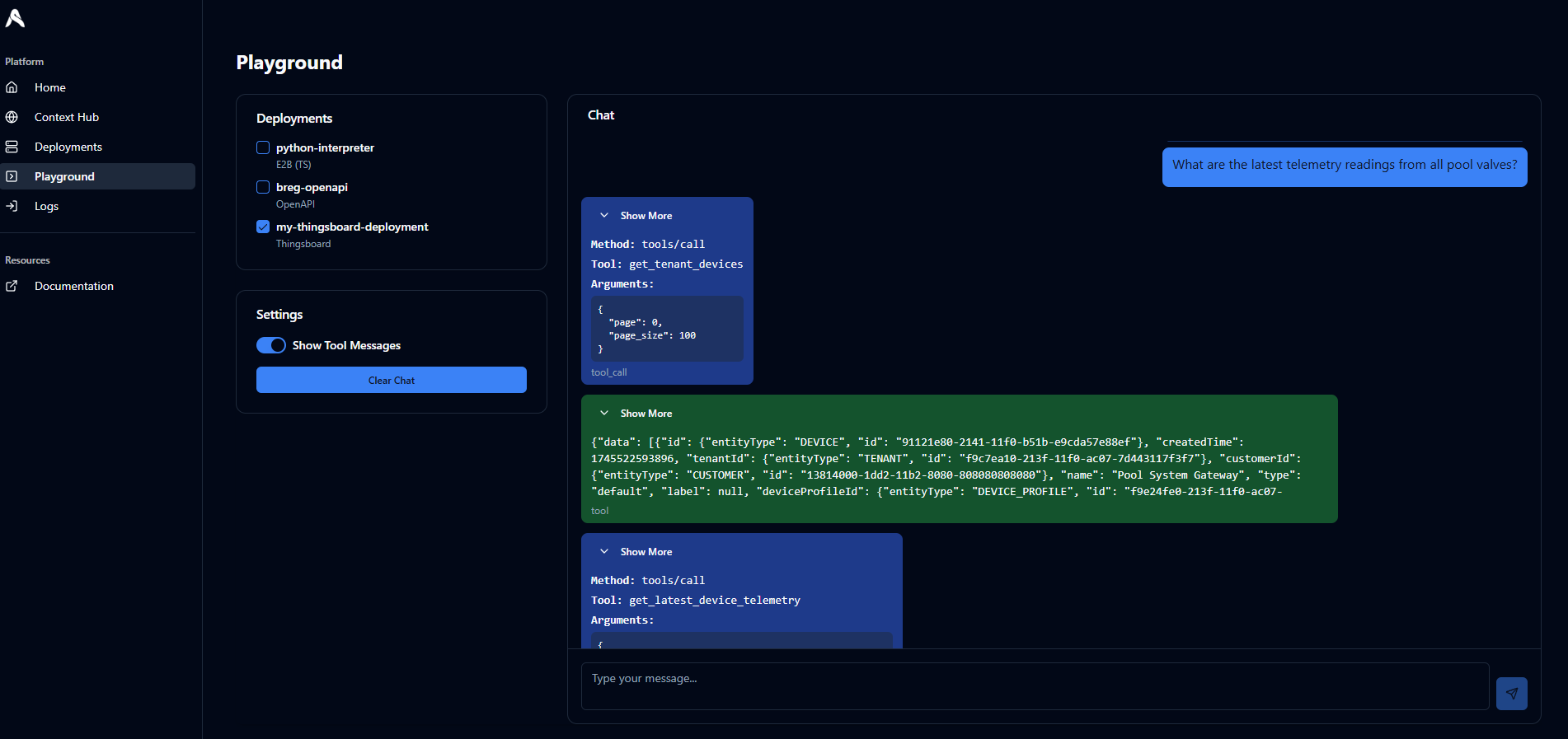Focus the Type your message field
1568x739 pixels.
point(1035,685)
